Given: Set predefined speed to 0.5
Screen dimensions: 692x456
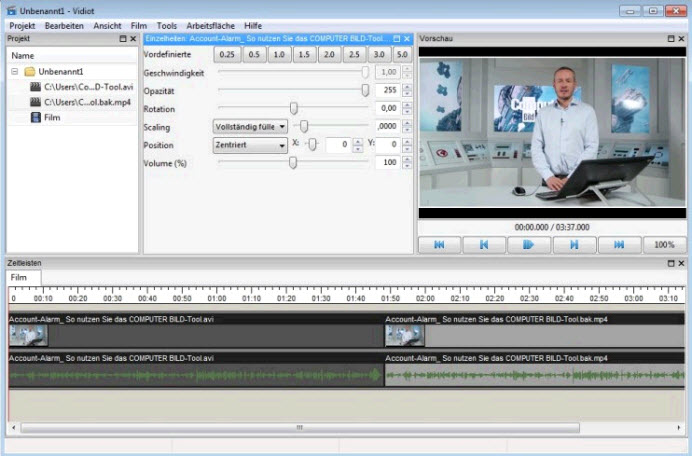Looking at the screenshot, I should 254,55.
